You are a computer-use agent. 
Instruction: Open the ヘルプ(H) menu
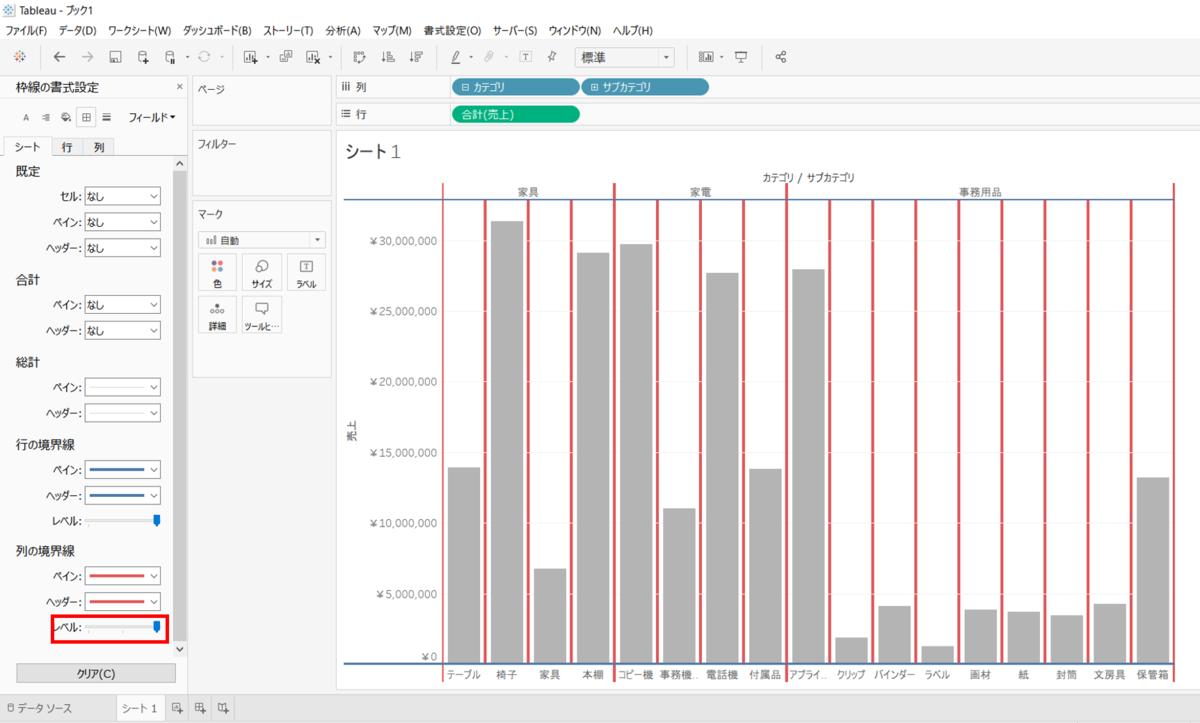(632, 30)
